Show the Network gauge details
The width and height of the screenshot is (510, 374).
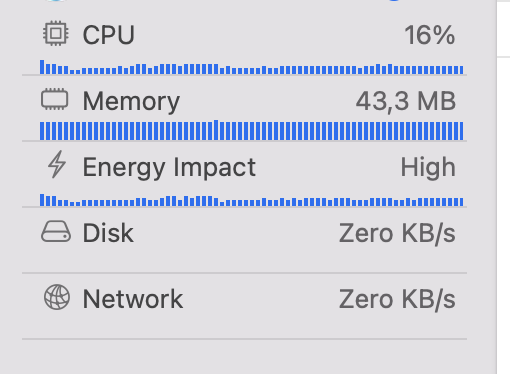(245, 306)
